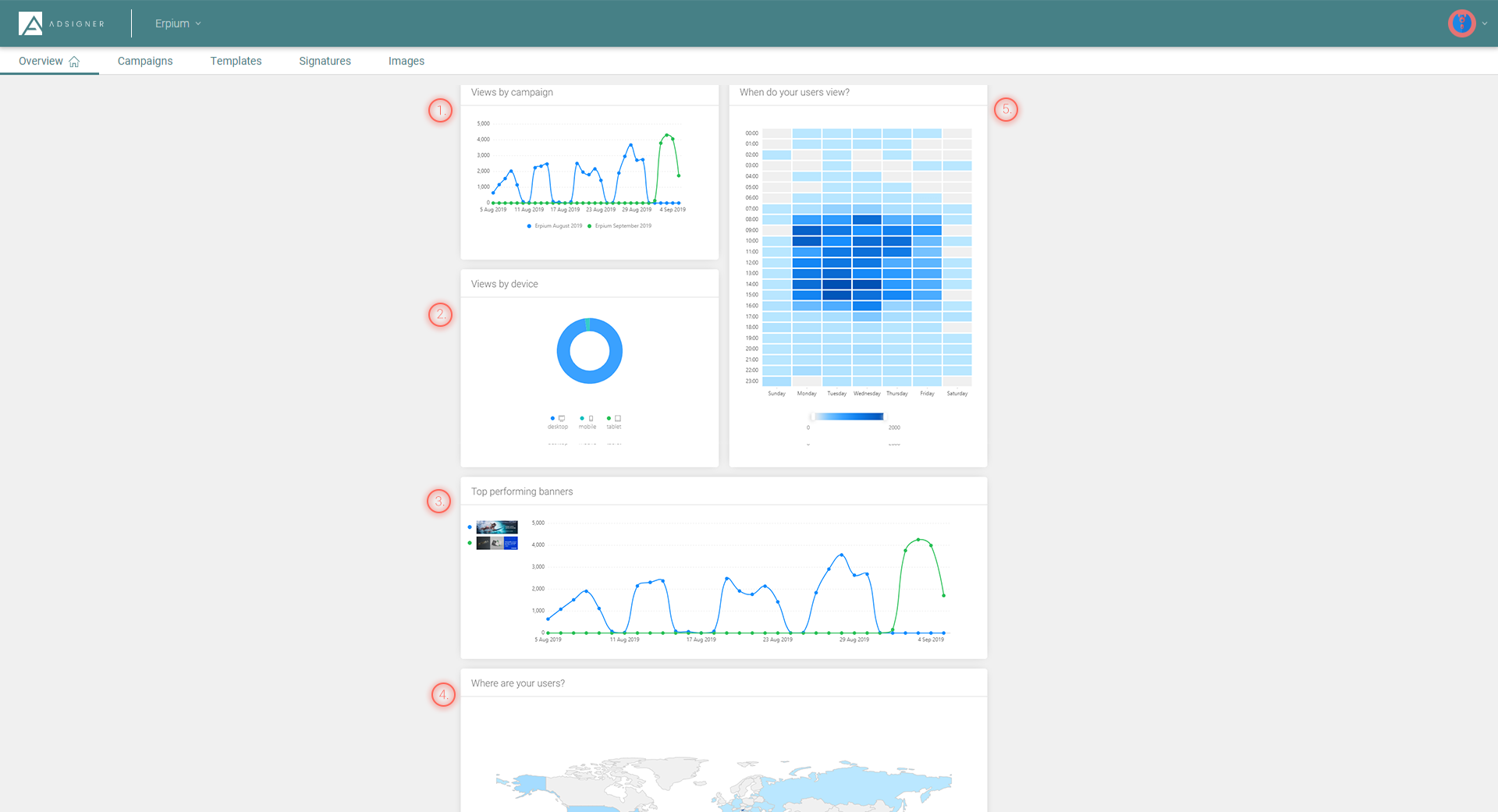
Task: Click the "Top performing banners" card title
Action: point(522,491)
